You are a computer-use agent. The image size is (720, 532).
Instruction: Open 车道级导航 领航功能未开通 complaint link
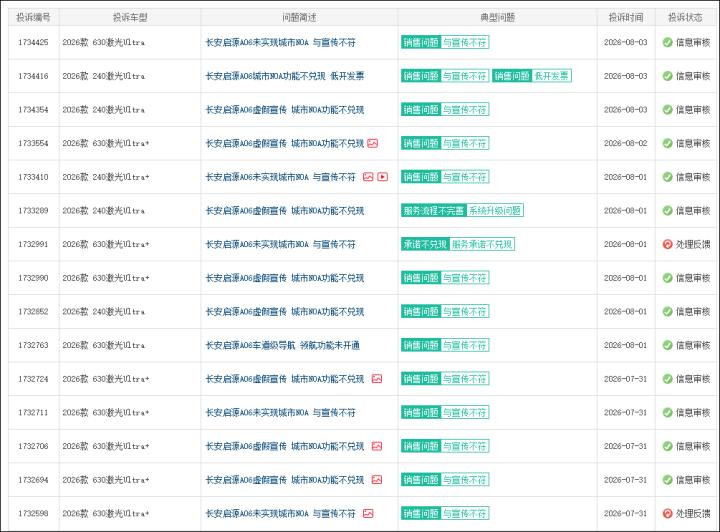[x=282, y=345]
